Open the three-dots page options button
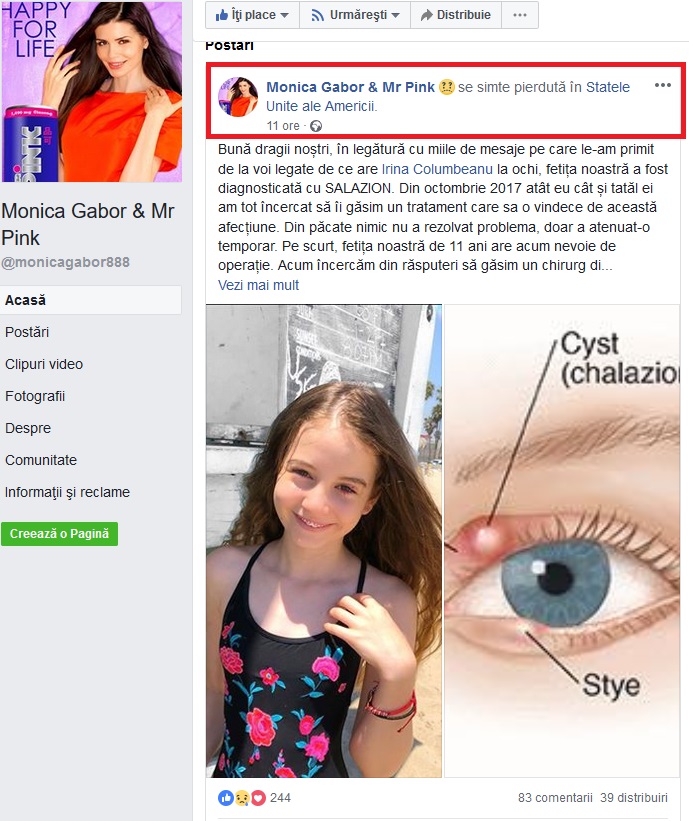This screenshot has width=689, height=821. tap(520, 15)
